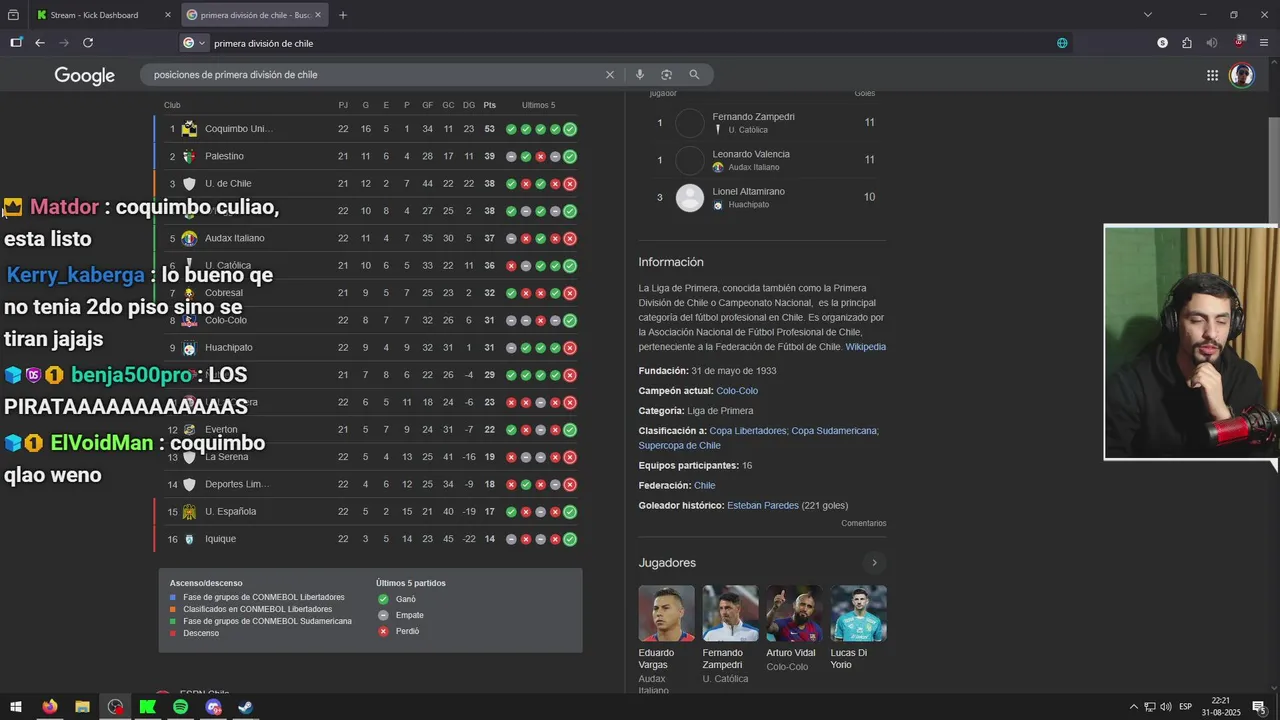This screenshot has width=1280, height=720.
Task: Open Supercopa de Chile link
Action: pyautogui.click(x=679, y=446)
